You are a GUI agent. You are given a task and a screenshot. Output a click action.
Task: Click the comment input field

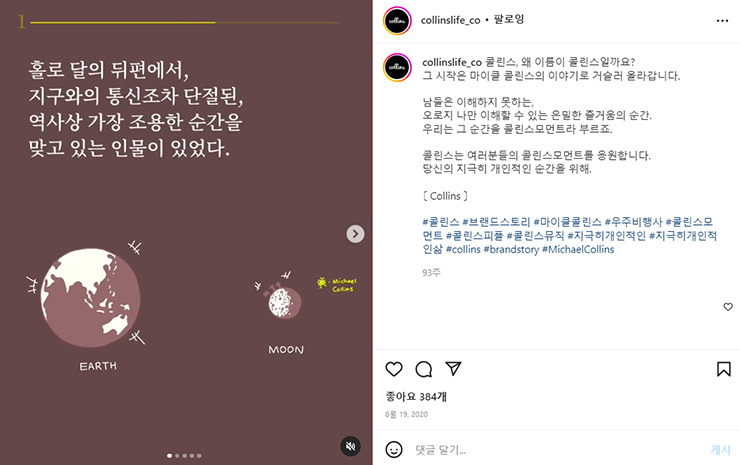pyautogui.click(x=557, y=450)
